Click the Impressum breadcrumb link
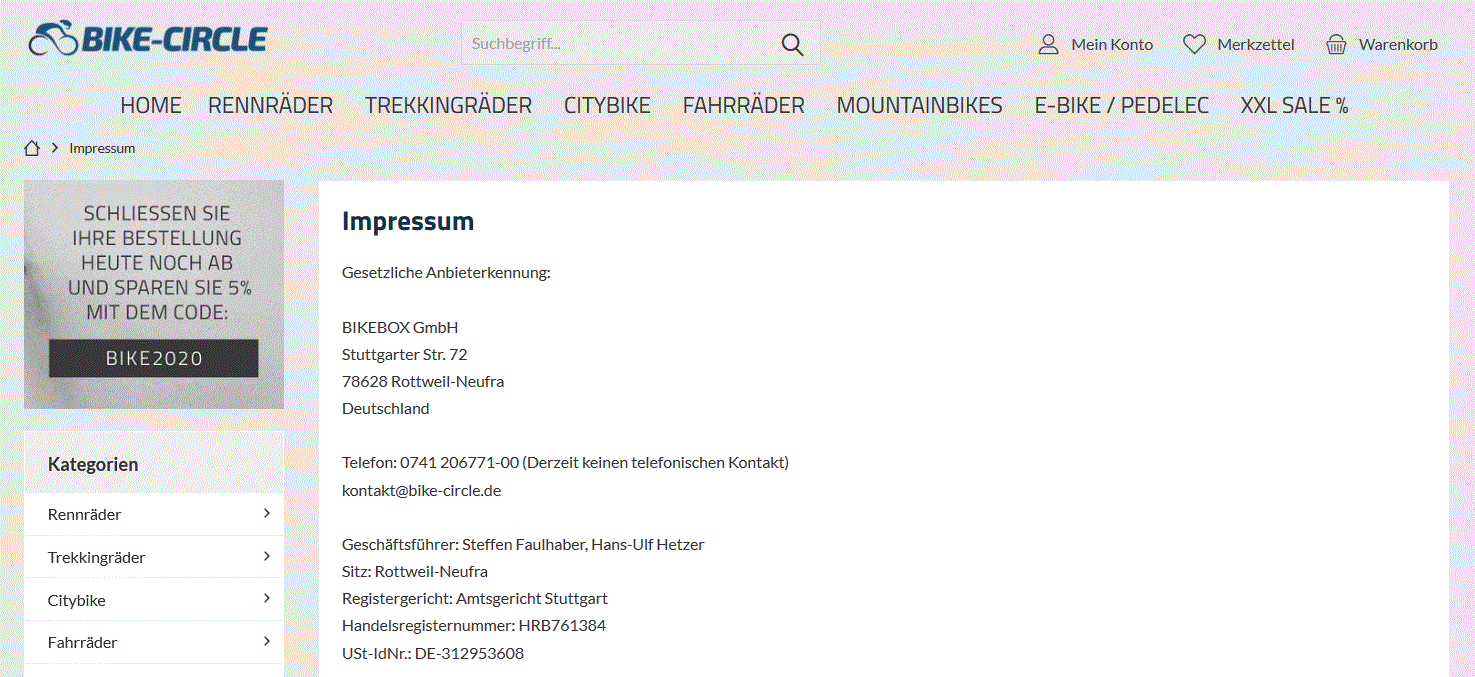1475x677 pixels. pos(102,148)
